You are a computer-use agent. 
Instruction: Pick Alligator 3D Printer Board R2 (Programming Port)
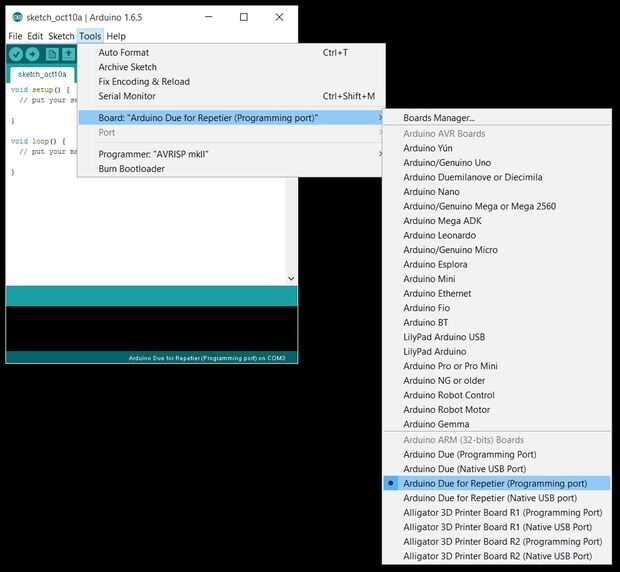tap(497, 542)
